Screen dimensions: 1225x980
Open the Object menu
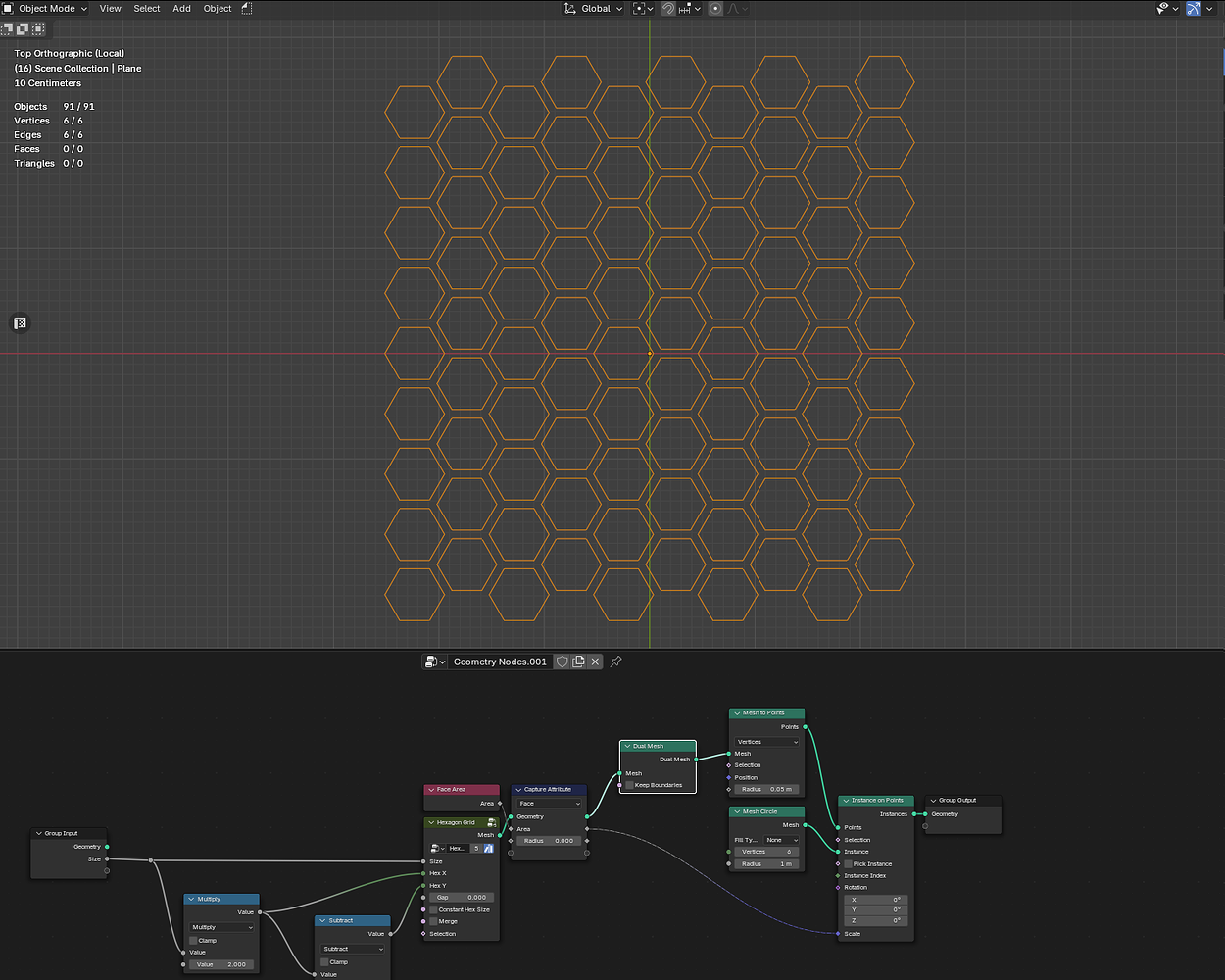click(218, 8)
